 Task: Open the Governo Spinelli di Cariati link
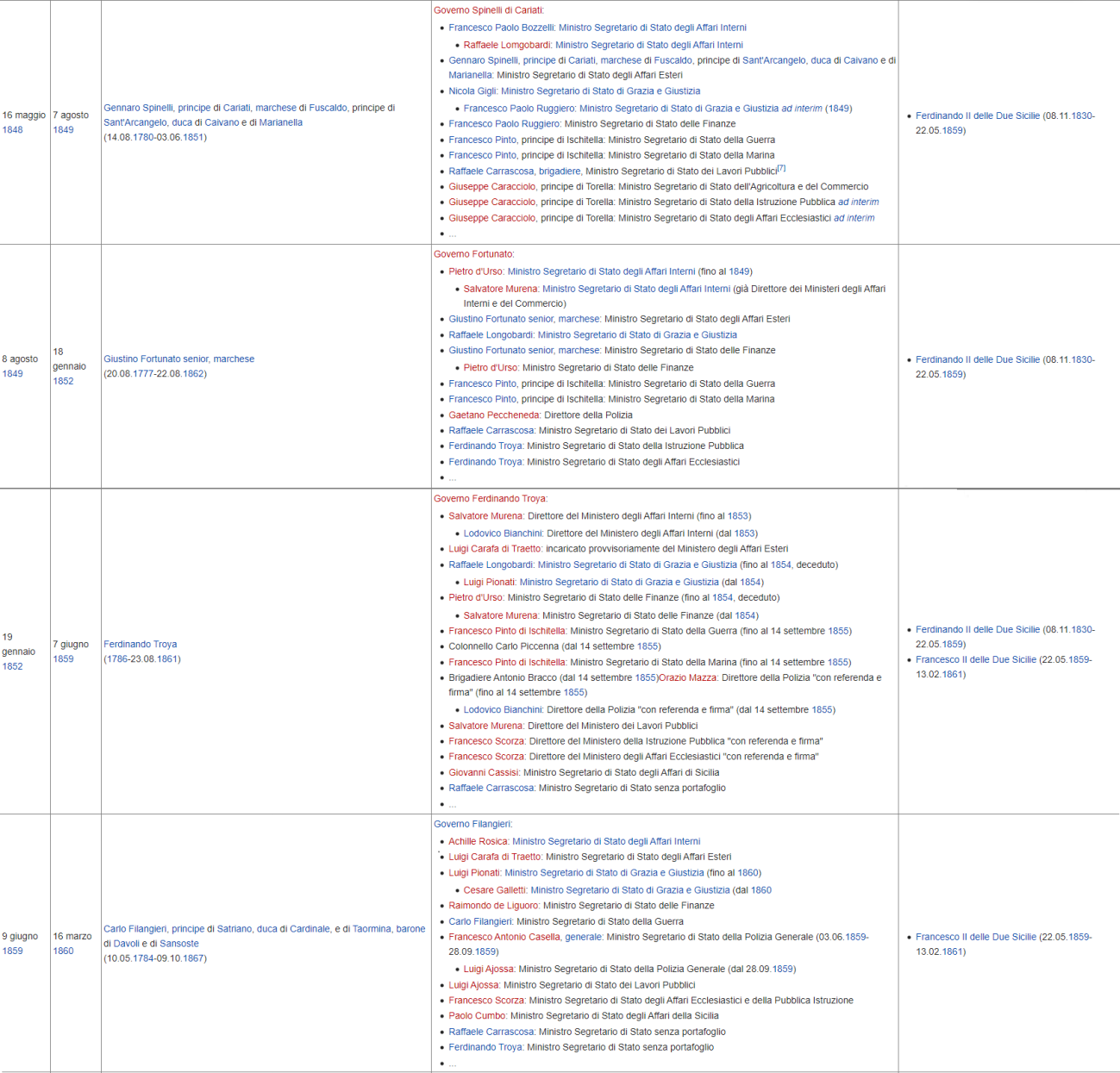(x=487, y=10)
